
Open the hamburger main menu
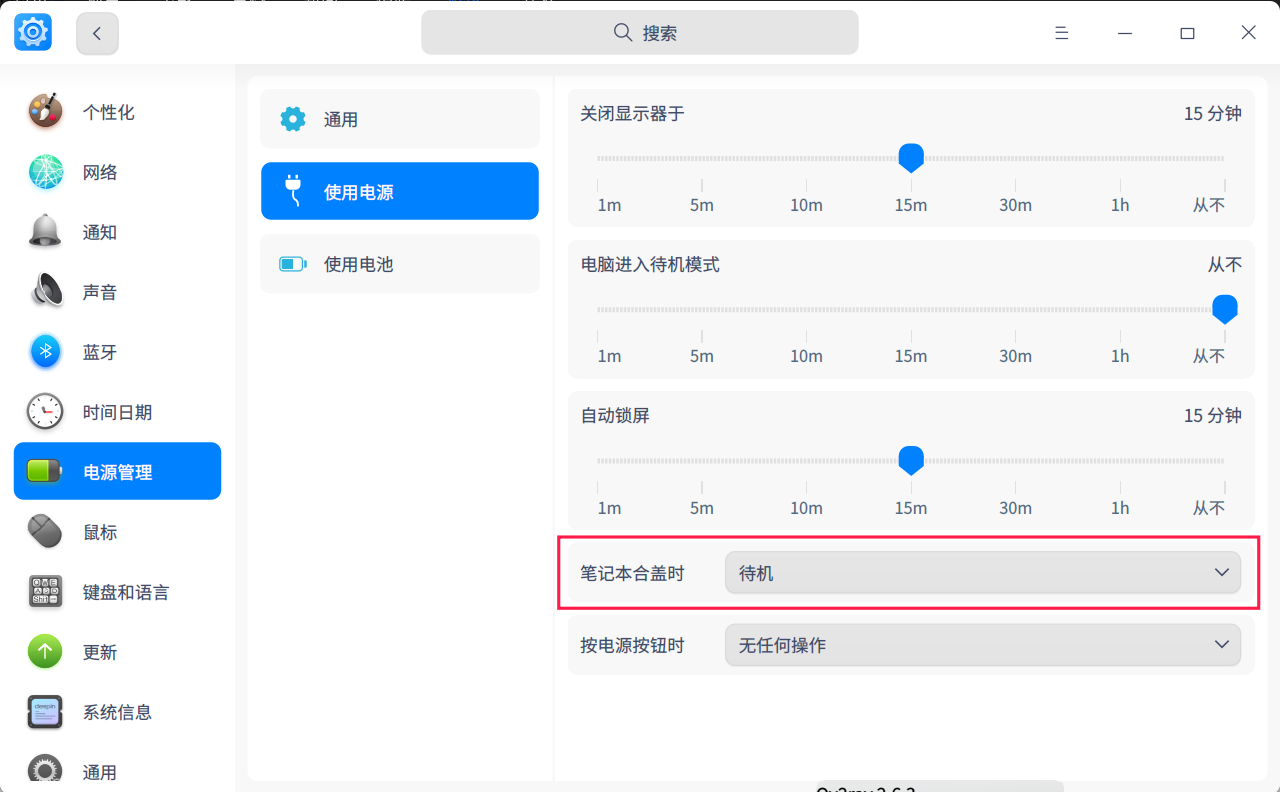coord(1062,33)
